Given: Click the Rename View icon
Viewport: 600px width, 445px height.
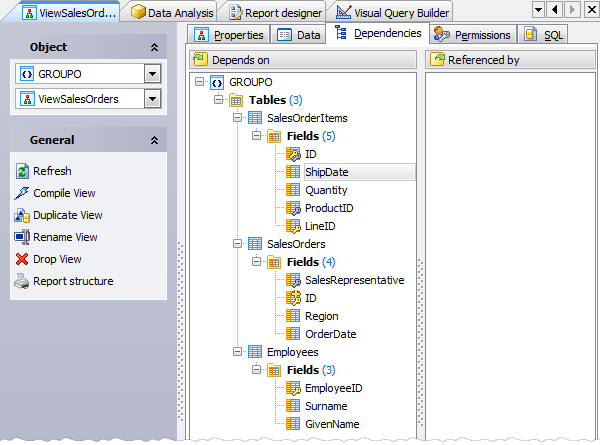Looking at the screenshot, I should coord(23,238).
